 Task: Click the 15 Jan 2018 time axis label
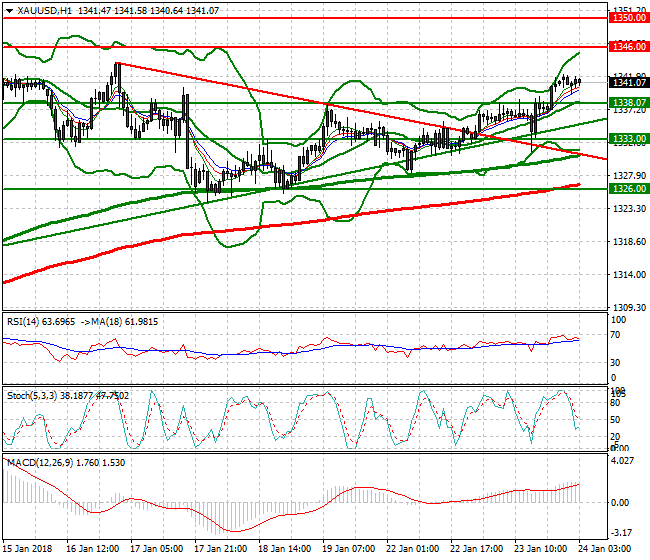[x=27, y=549]
